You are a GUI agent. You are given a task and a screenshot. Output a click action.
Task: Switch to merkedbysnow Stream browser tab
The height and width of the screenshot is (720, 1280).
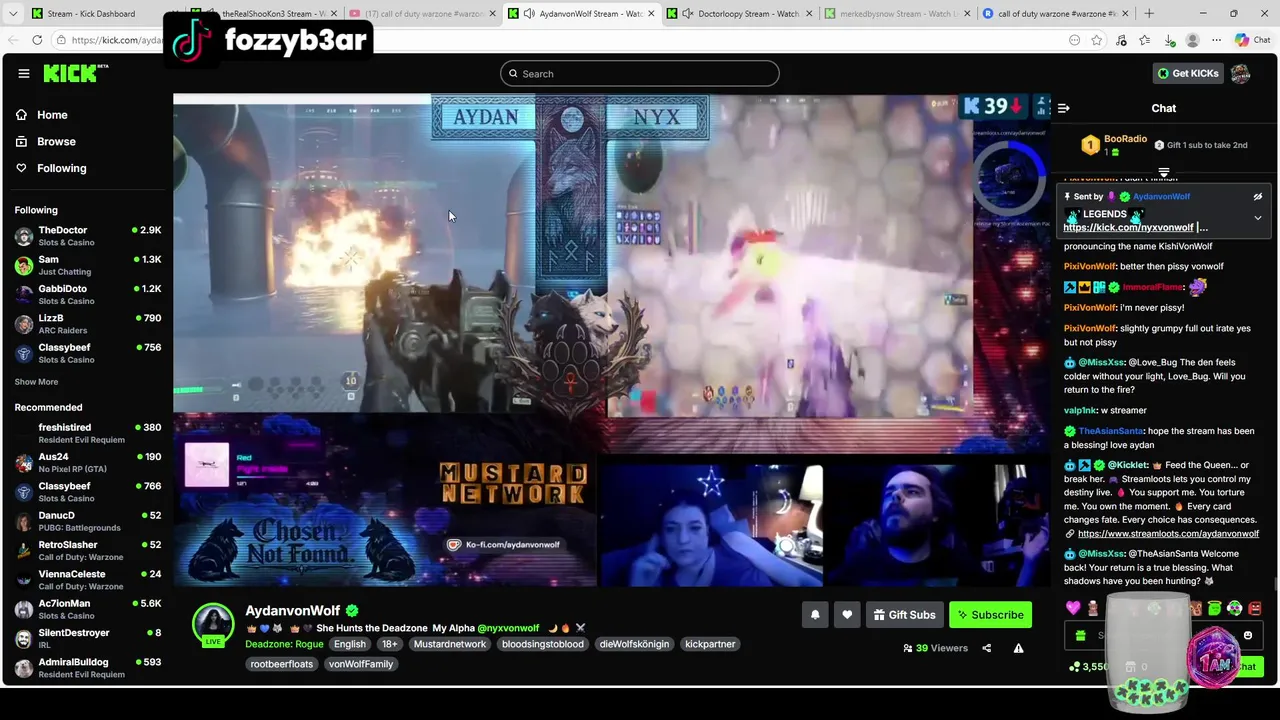897,13
